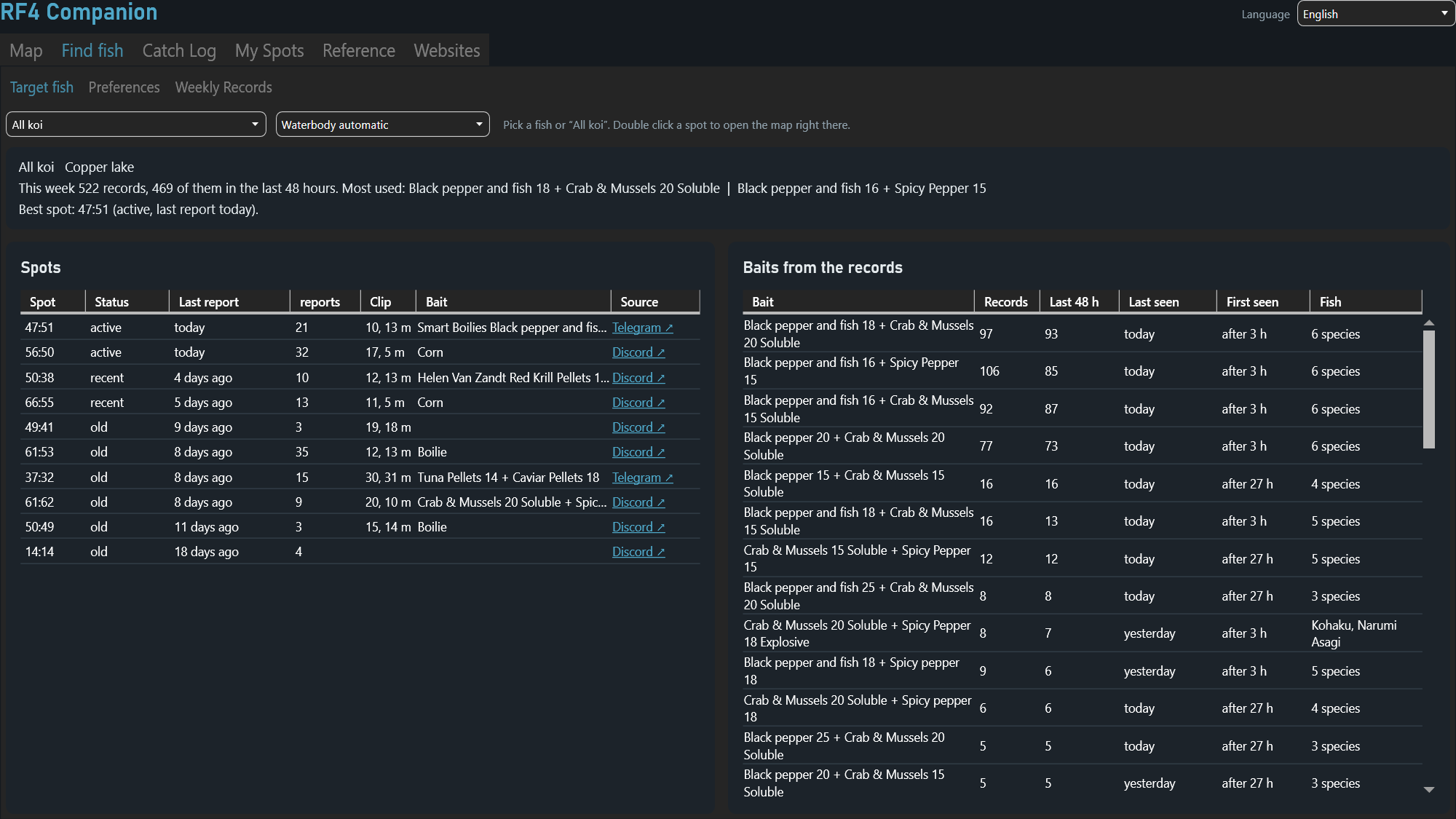1456x819 pixels.
Task: Open Discord link for spot 50:38
Action: 638,378
